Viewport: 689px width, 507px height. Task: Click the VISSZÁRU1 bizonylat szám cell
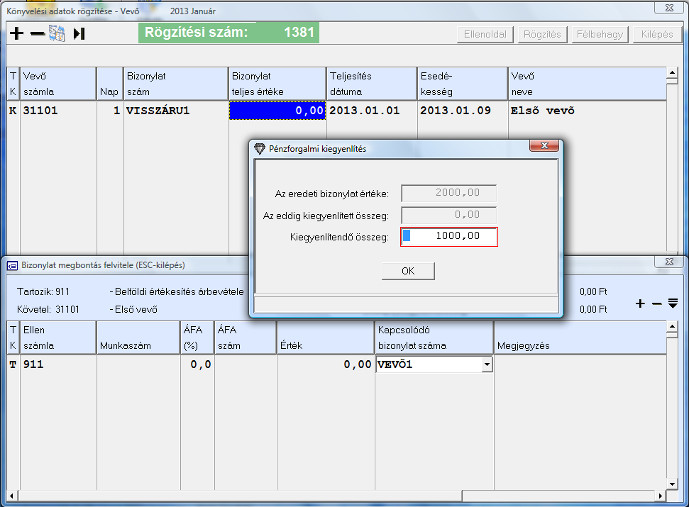tap(174, 111)
